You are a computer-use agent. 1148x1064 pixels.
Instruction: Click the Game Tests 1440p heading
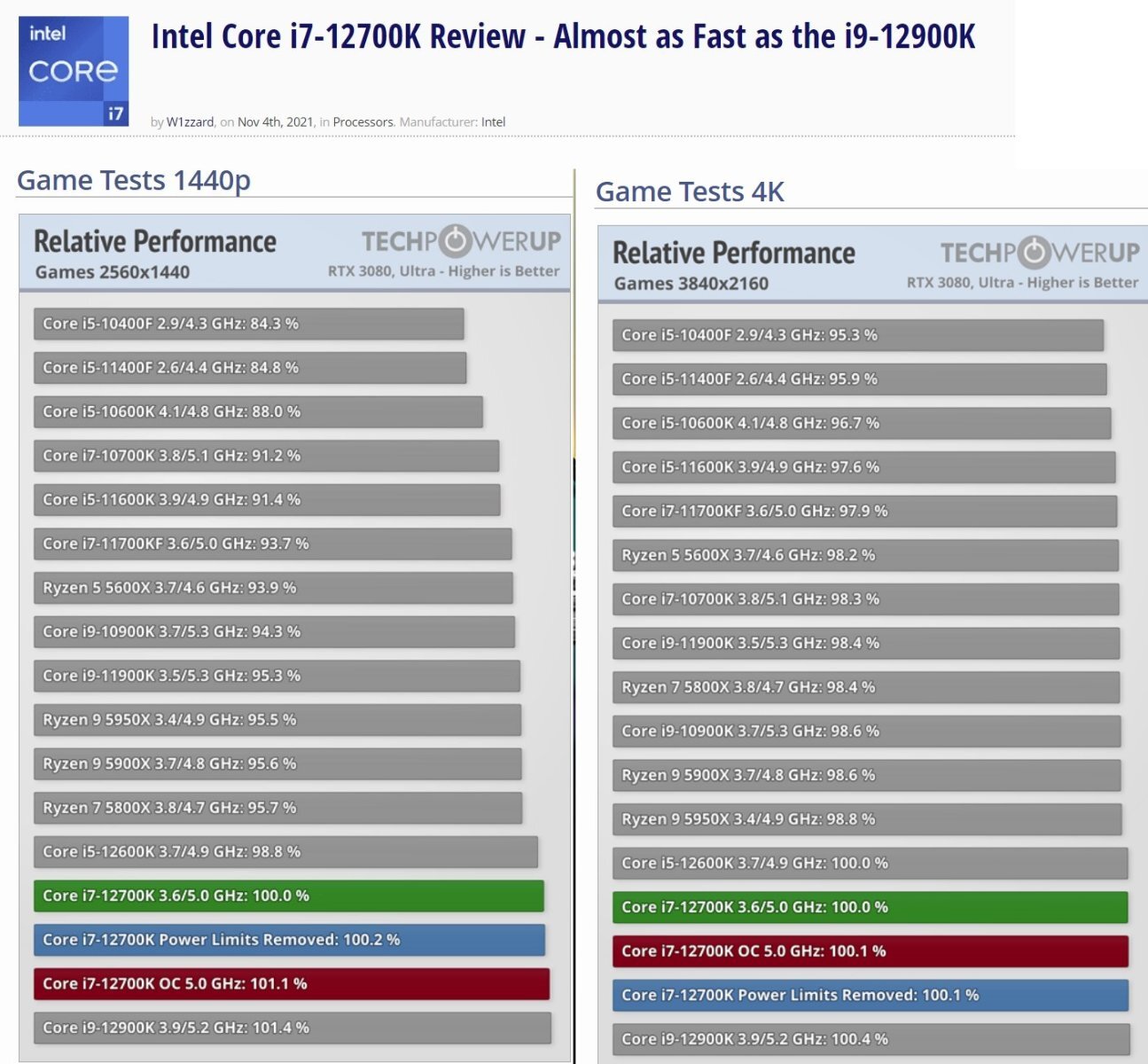click(x=134, y=180)
